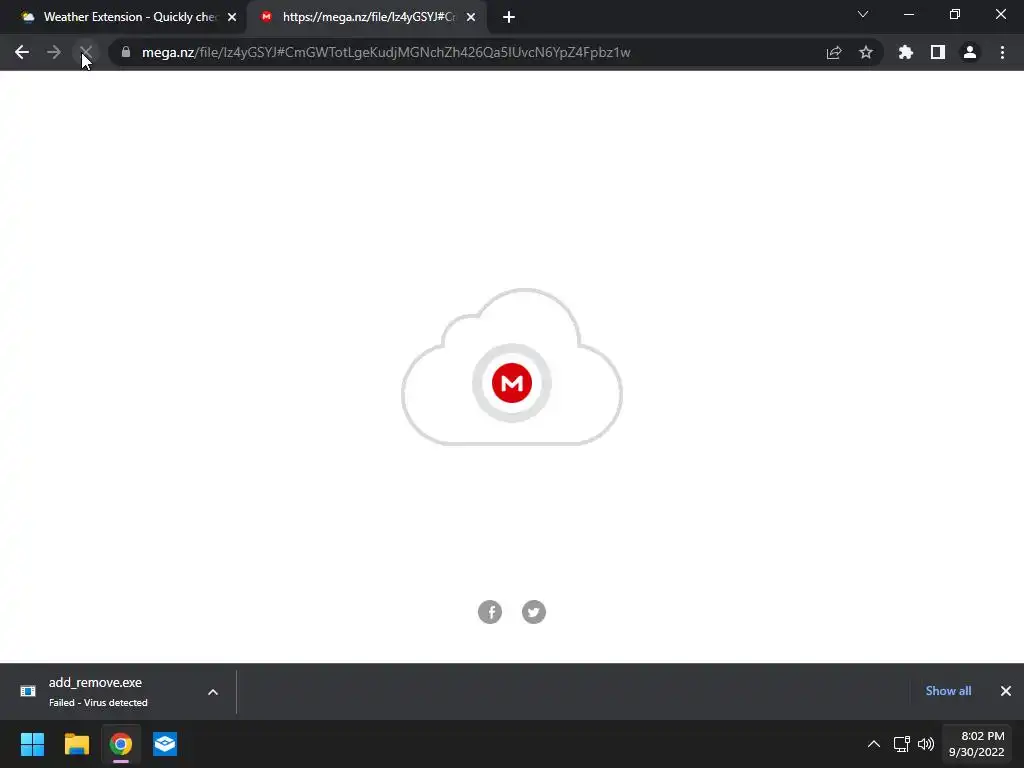Open MEGA's Facebook page icon
This screenshot has width=1024, height=768.
(490, 612)
